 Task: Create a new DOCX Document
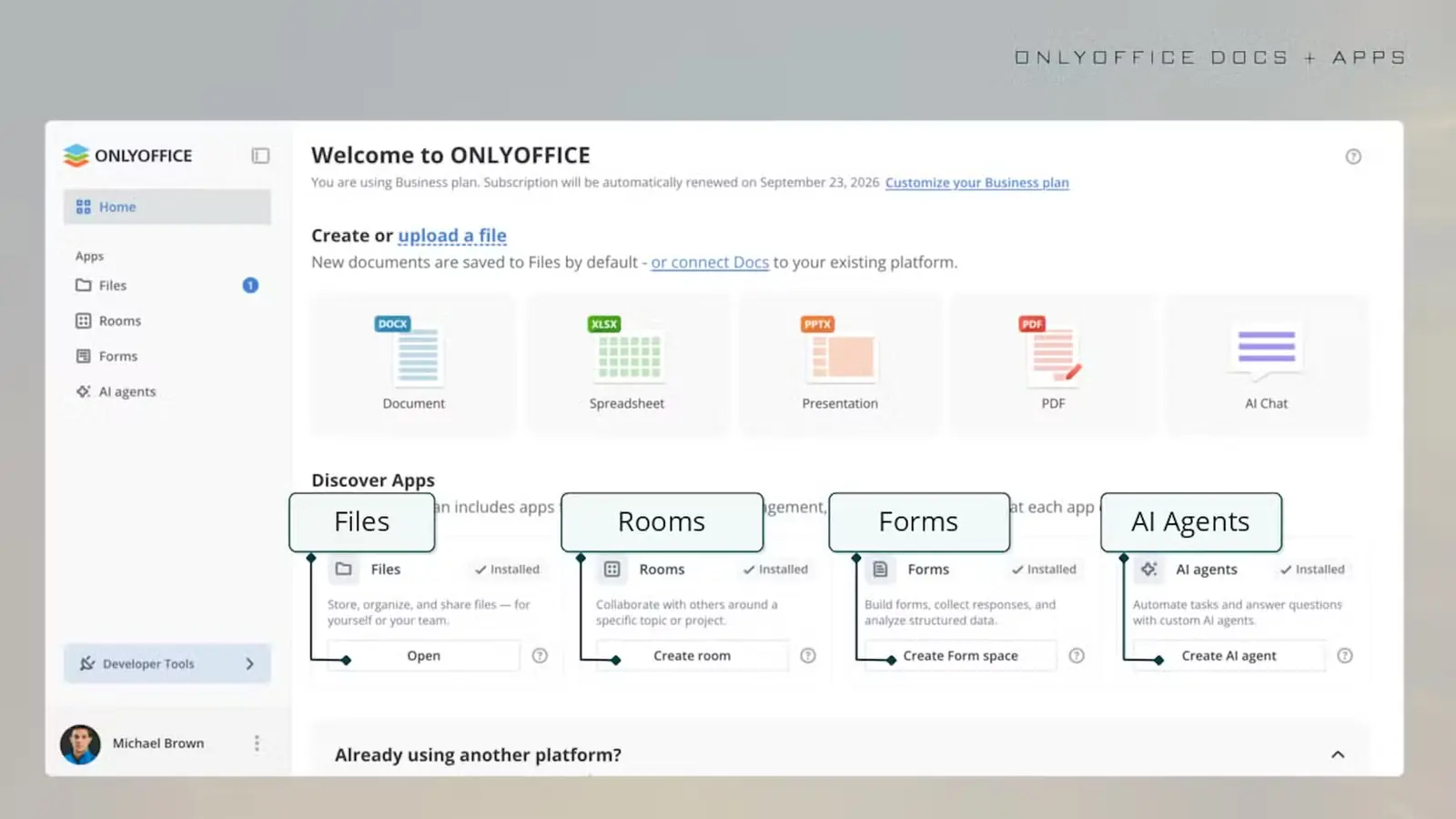coord(413,364)
